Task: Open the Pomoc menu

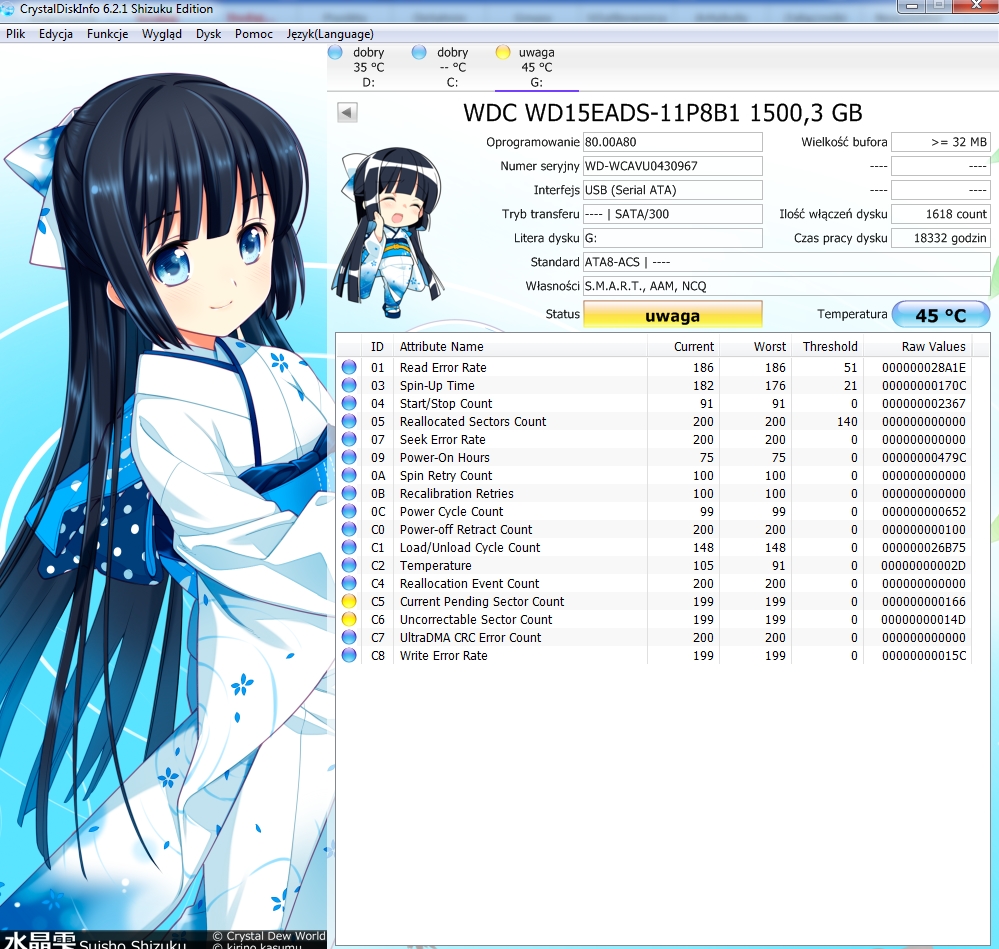Action: [x=254, y=34]
